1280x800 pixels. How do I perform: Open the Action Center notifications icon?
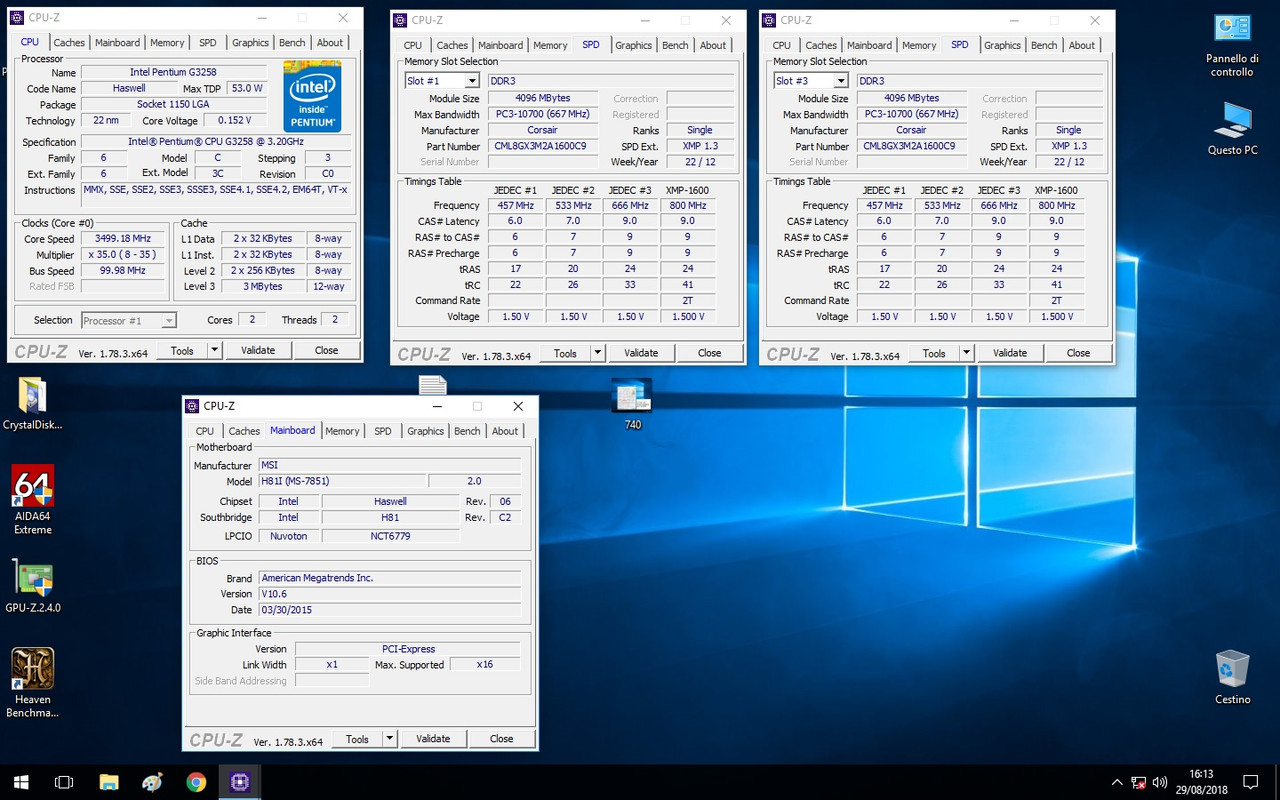click(x=1250, y=782)
